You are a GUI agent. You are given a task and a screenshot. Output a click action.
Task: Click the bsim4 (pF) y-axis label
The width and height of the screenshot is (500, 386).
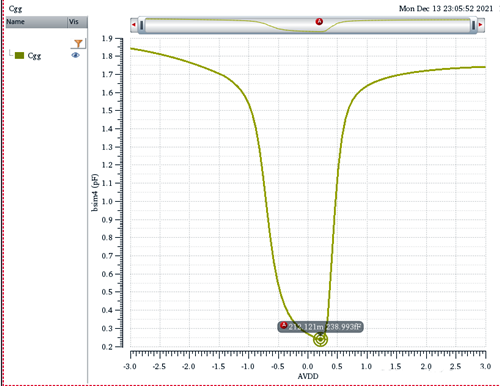(x=95, y=192)
